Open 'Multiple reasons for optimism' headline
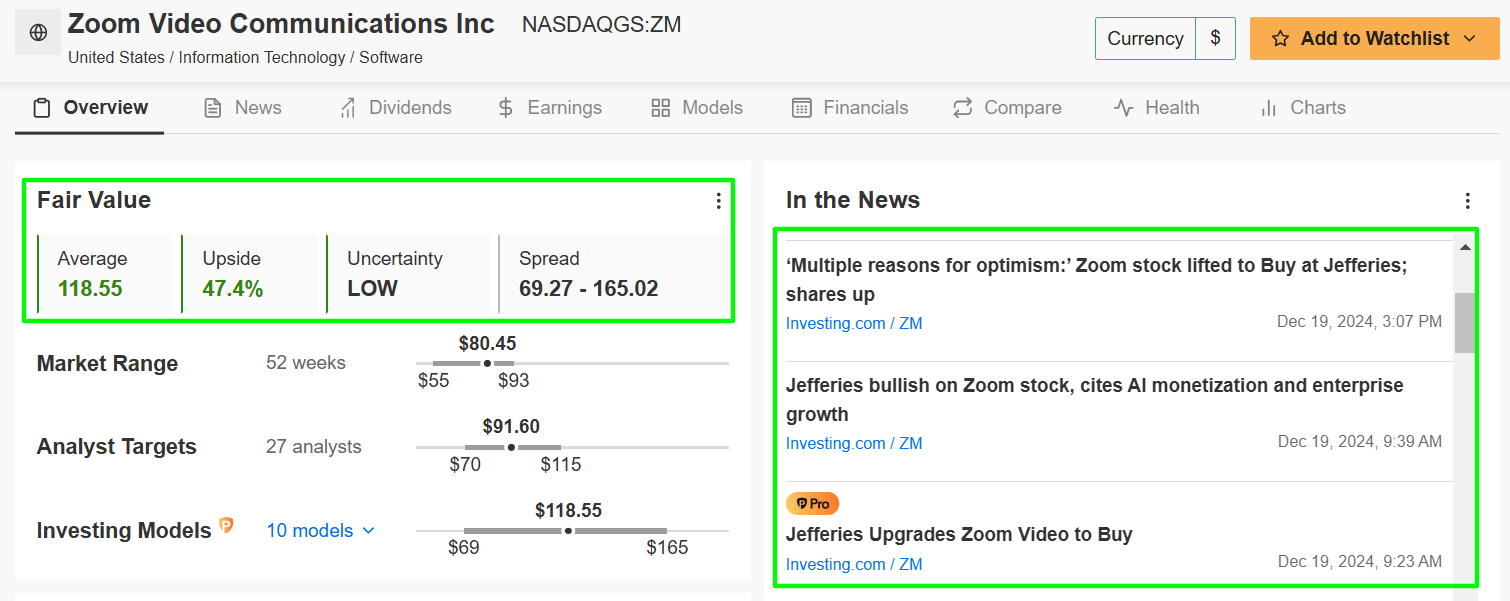This screenshot has width=1510, height=601. pos(1096,279)
